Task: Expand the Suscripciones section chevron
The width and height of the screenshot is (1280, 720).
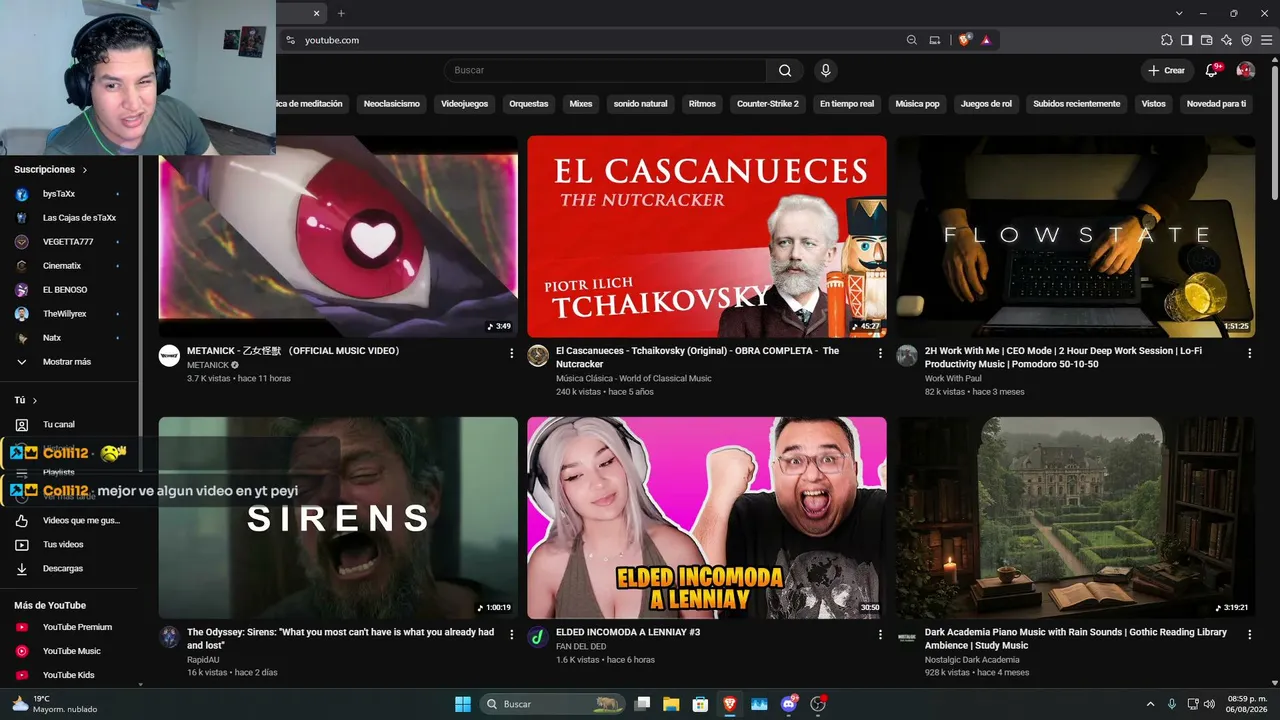Action: coord(85,170)
